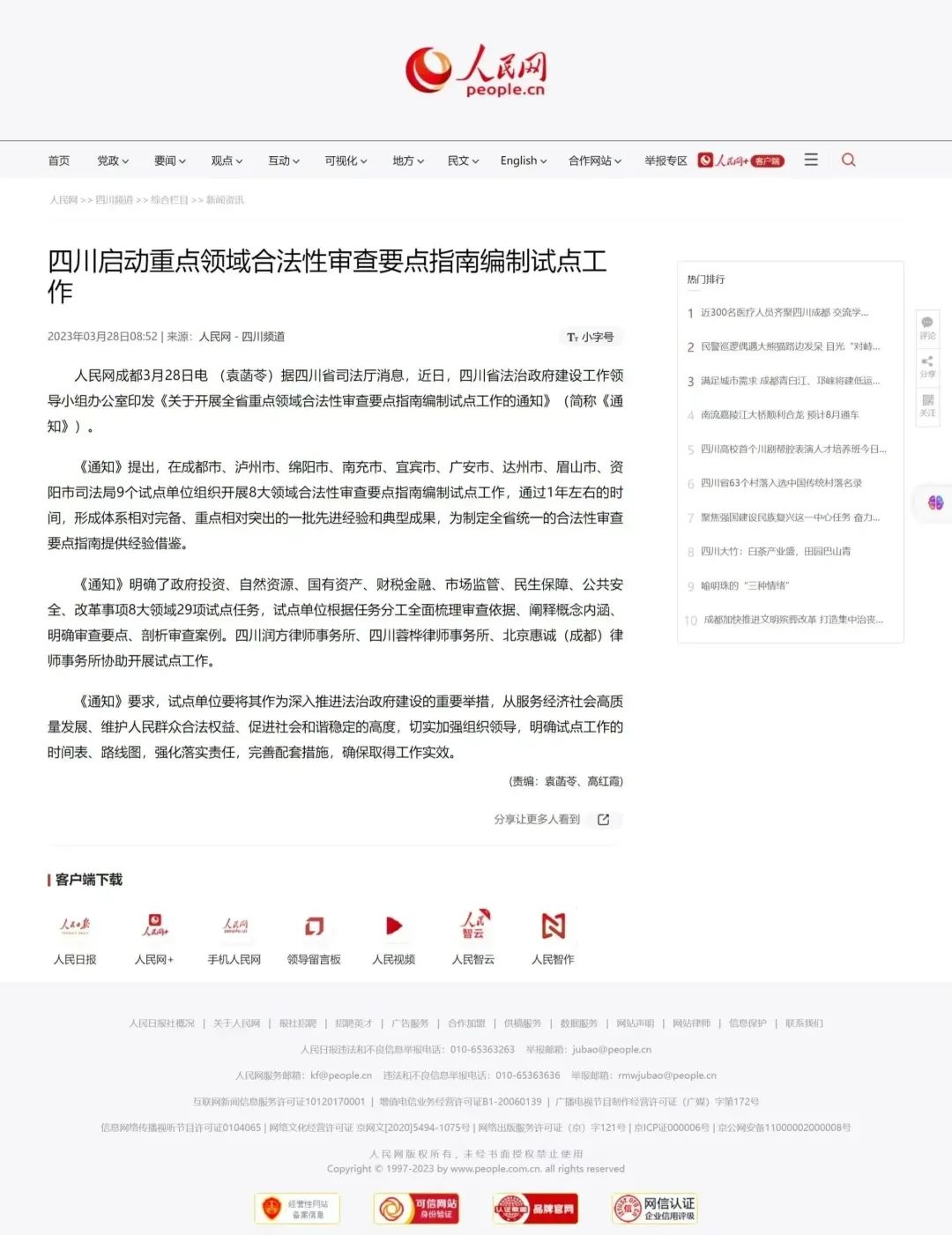Click the people.cn logo at top
Viewport: 952px width, 1235px height.
476,71
